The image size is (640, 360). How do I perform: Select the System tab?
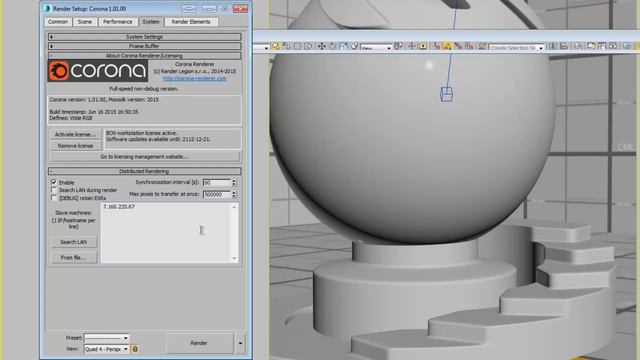(151, 22)
